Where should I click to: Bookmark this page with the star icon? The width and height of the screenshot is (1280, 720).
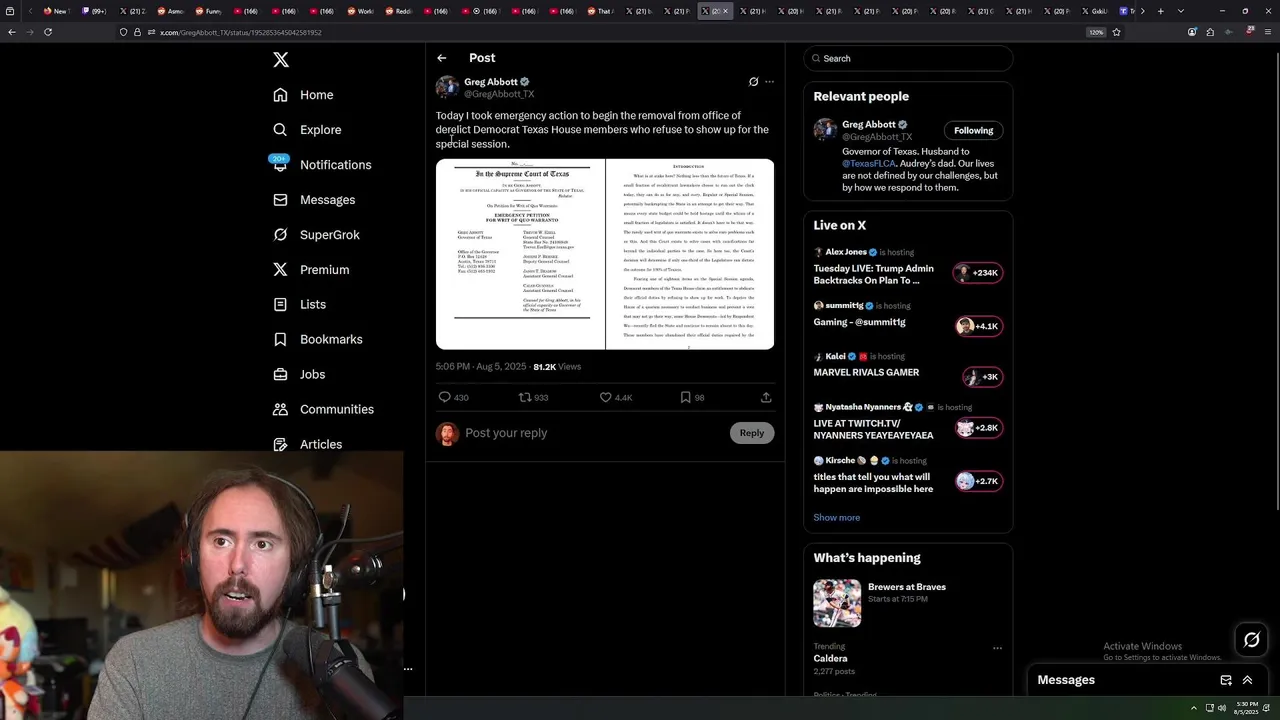[1116, 32]
